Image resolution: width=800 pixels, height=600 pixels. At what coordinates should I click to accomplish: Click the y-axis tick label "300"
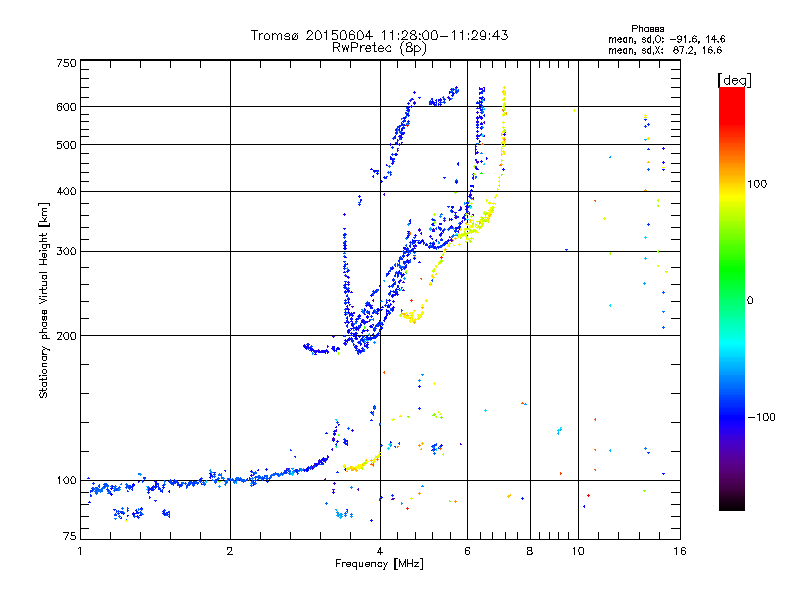tap(66, 252)
